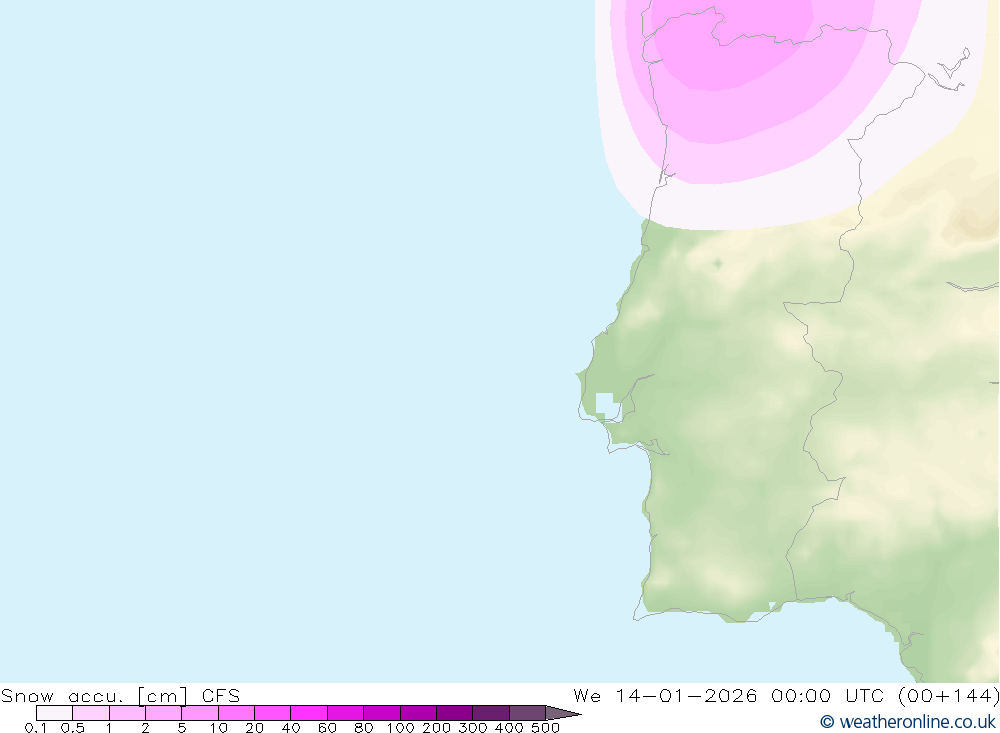Select the legend swatch between 40 and 60
1000x733 pixels.
(309, 713)
